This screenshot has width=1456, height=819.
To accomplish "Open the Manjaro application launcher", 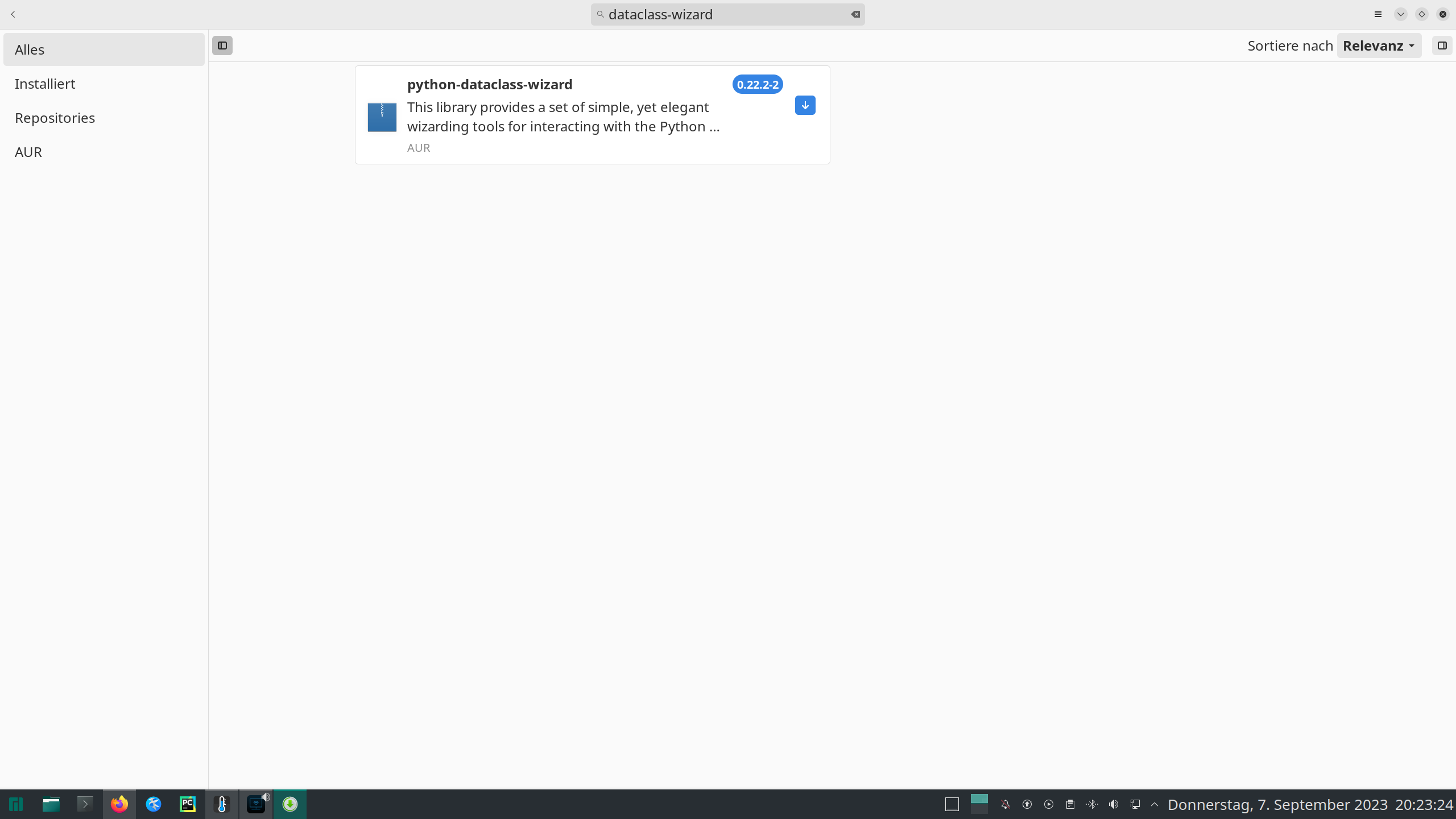I will 16,804.
